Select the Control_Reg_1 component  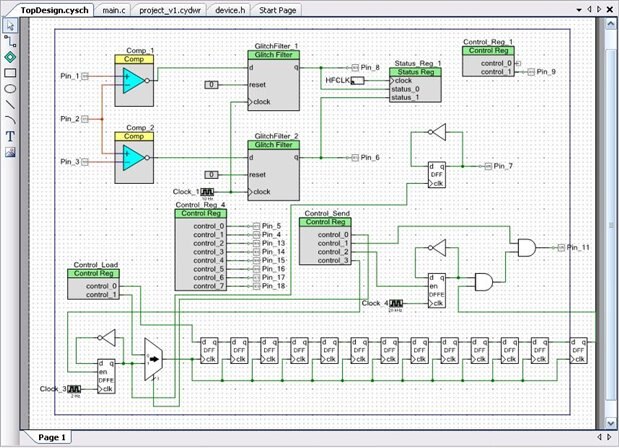[x=488, y=61]
